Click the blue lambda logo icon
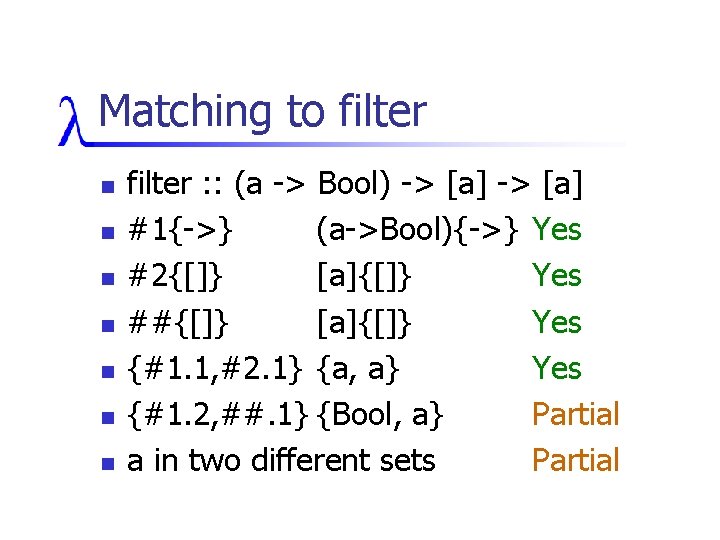The height and width of the screenshot is (540, 720). tap(76, 121)
